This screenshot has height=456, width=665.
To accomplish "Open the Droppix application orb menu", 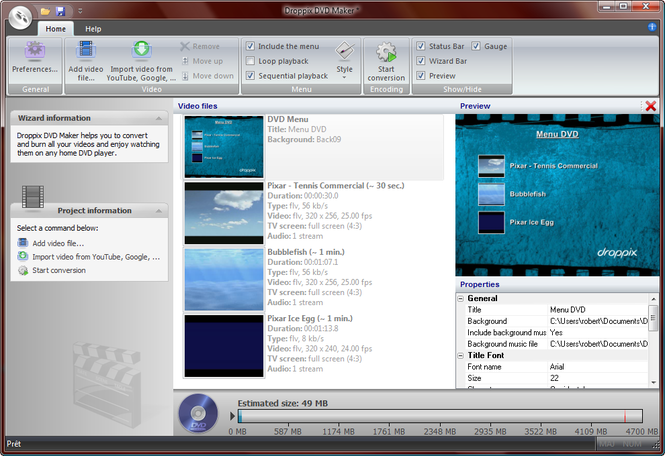I will pos(20,17).
